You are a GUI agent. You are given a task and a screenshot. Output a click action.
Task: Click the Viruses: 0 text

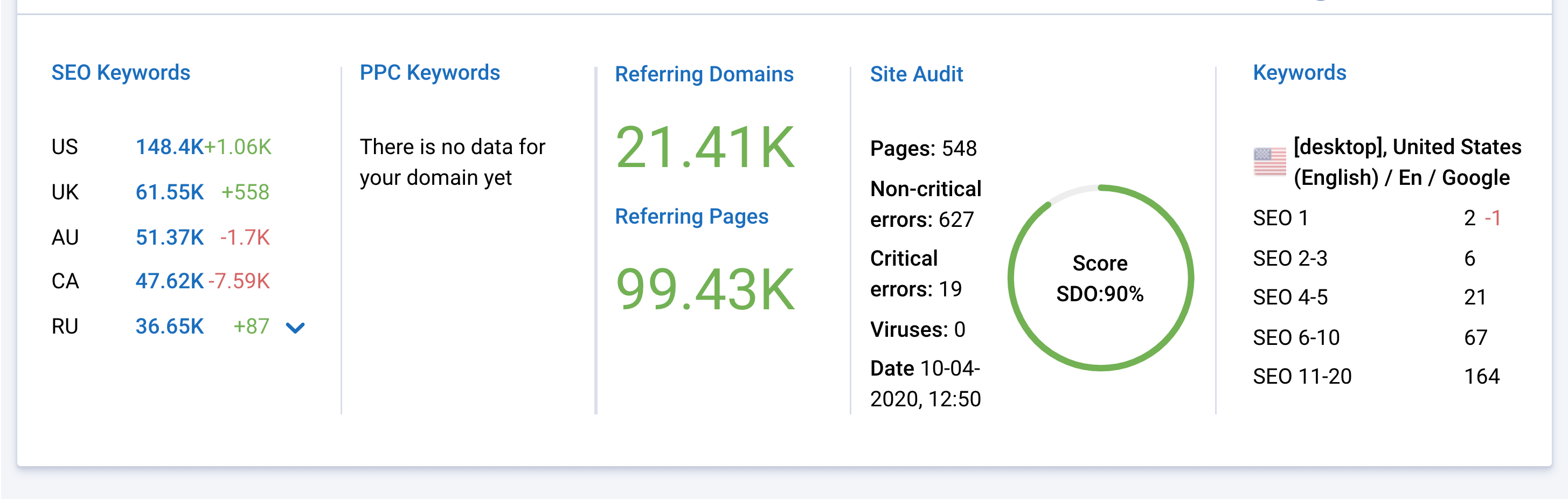tap(917, 330)
